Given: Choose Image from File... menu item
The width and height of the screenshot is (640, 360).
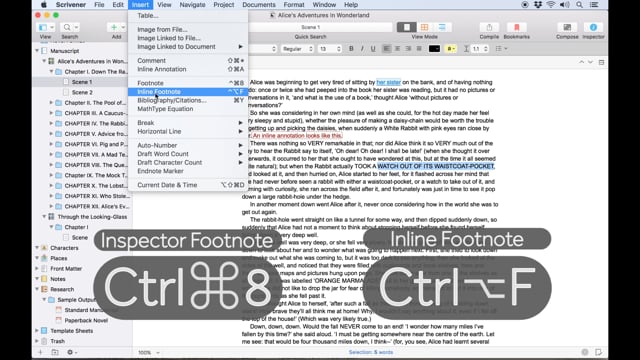Looking at the screenshot, I should pyautogui.click(x=188, y=29).
